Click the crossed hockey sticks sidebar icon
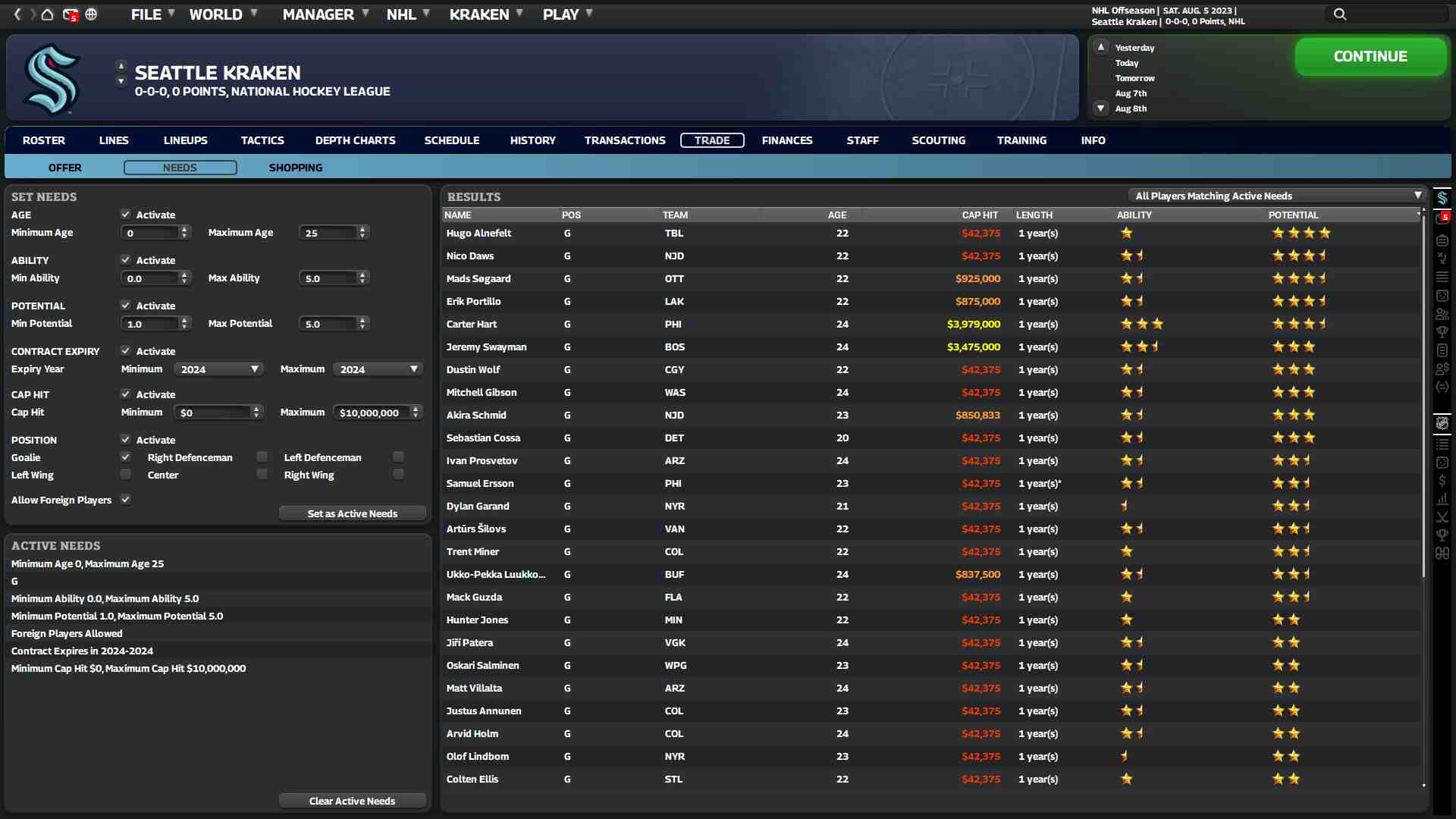 coord(1442,517)
